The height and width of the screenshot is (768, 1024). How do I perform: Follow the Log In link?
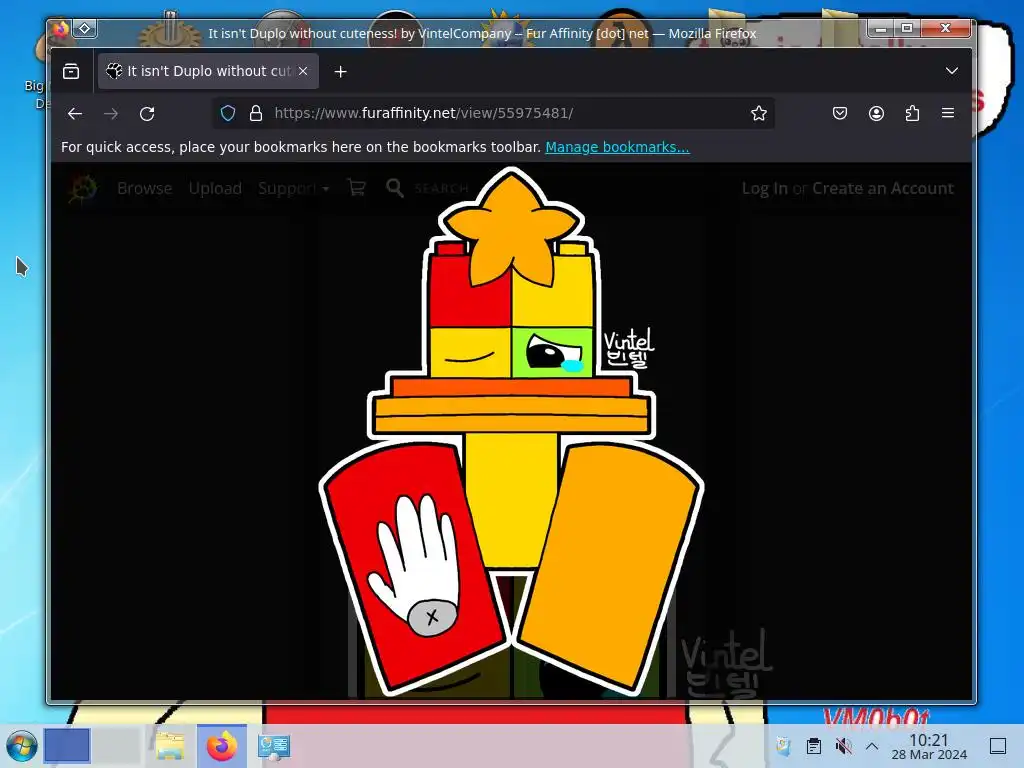(x=765, y=188)
